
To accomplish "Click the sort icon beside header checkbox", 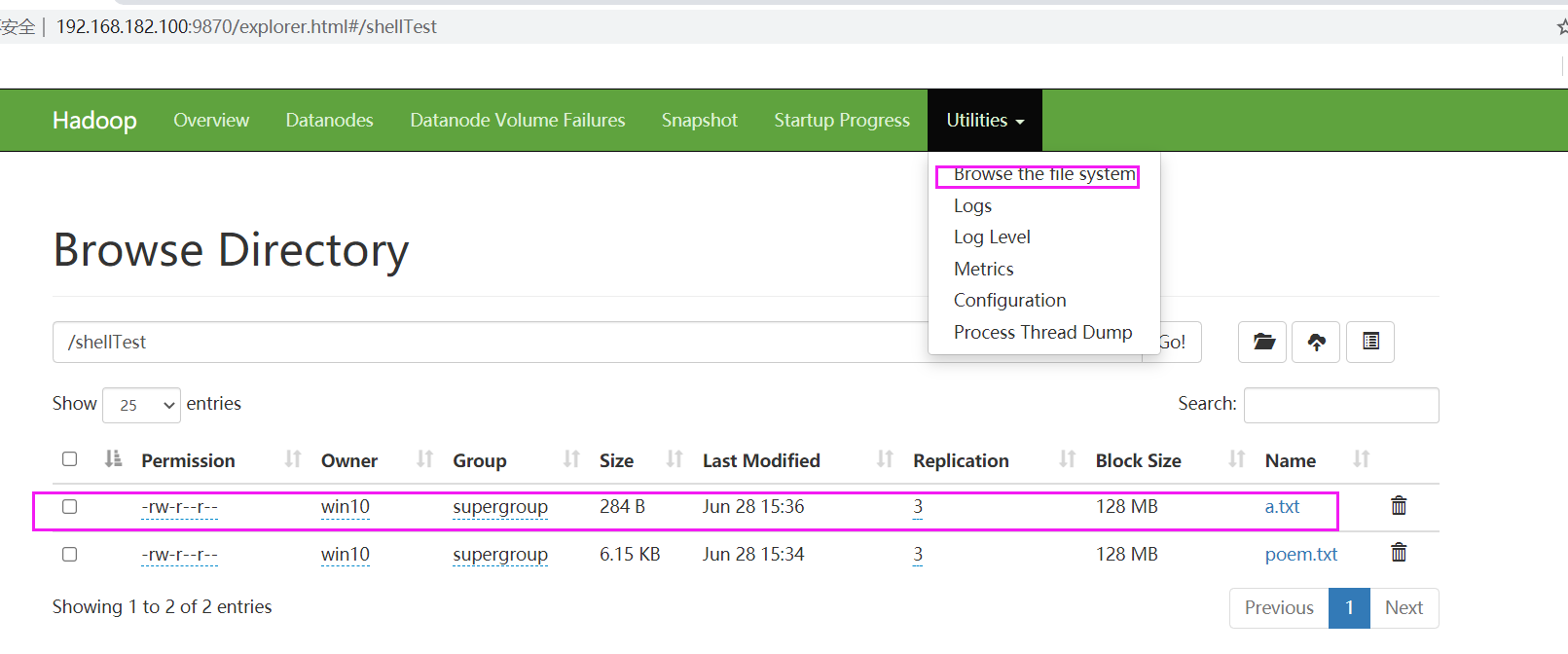I will pos(113,458).
